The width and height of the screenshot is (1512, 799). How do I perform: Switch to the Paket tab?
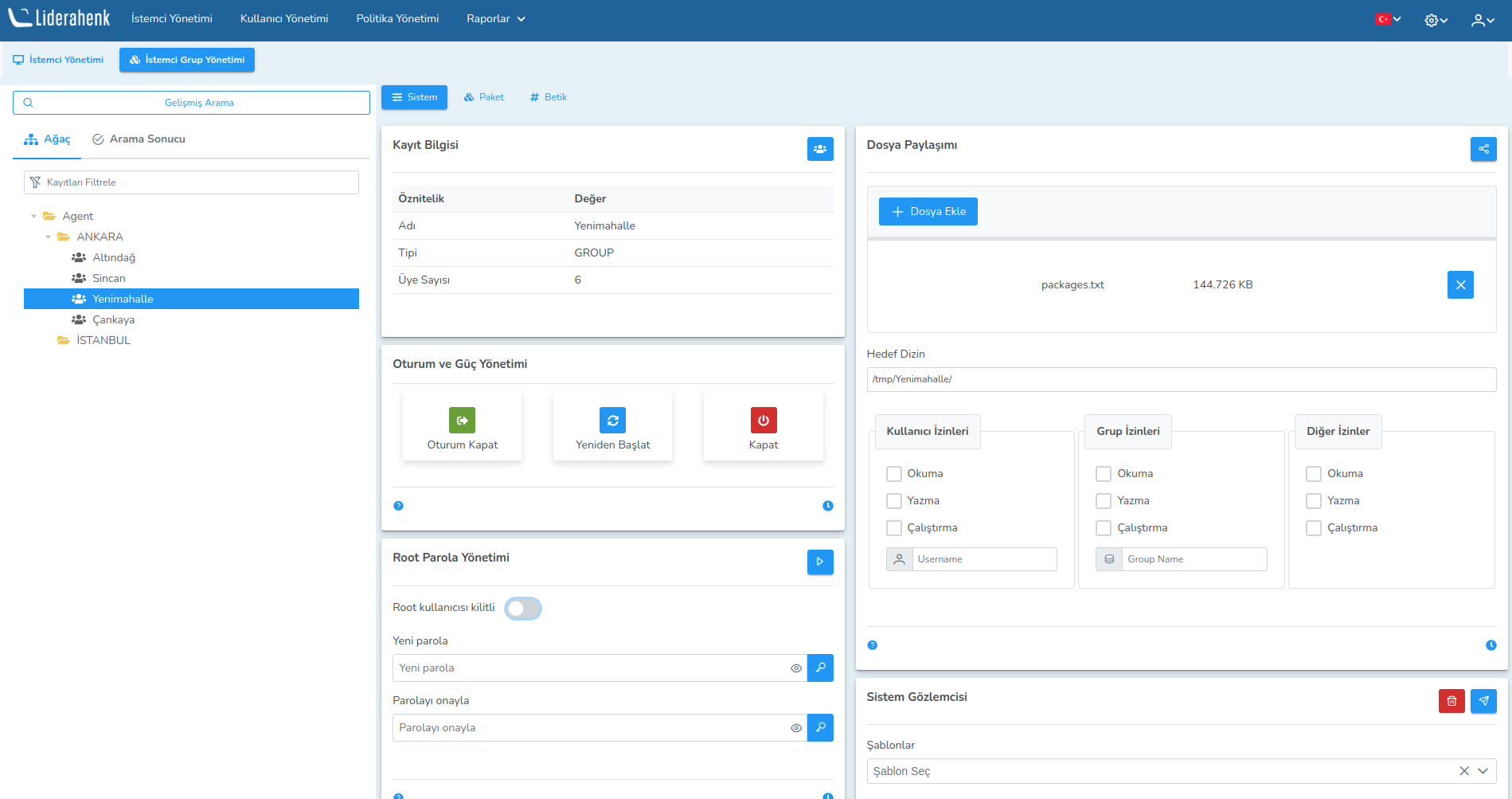coord(483,97)
